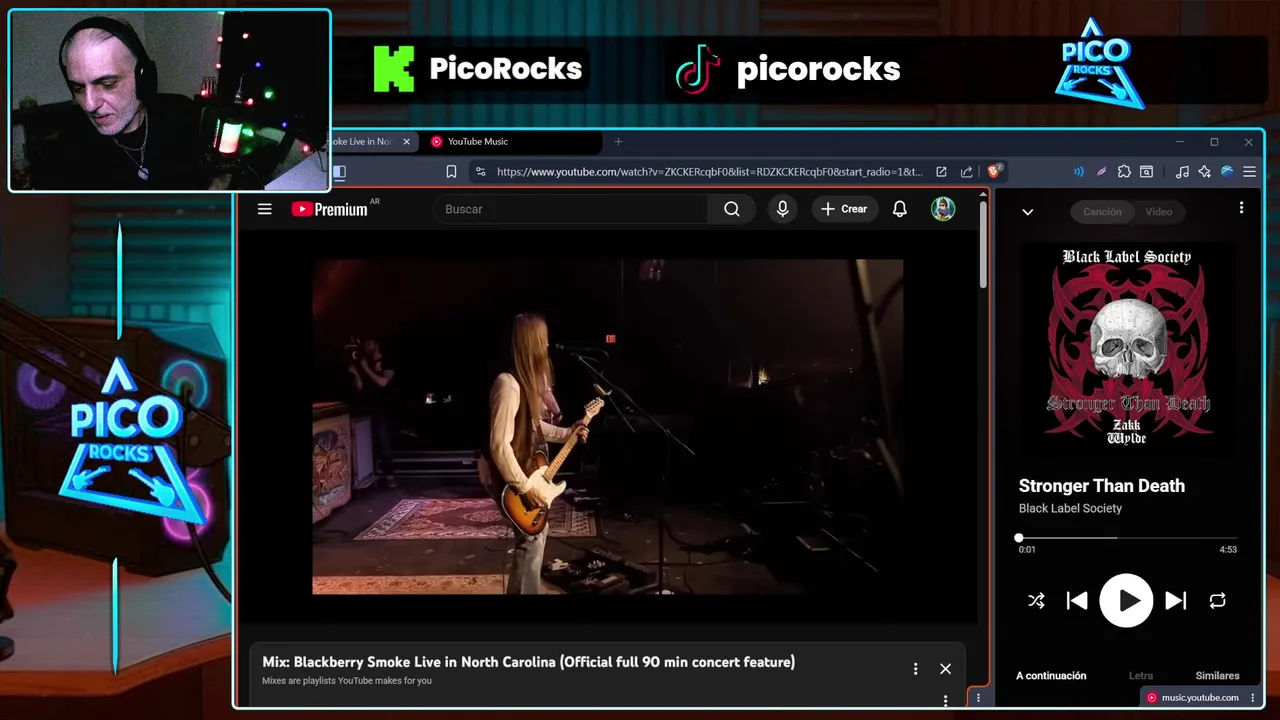
Task: Toggle the browser sidebar panel icon
Action: [339, 172]
